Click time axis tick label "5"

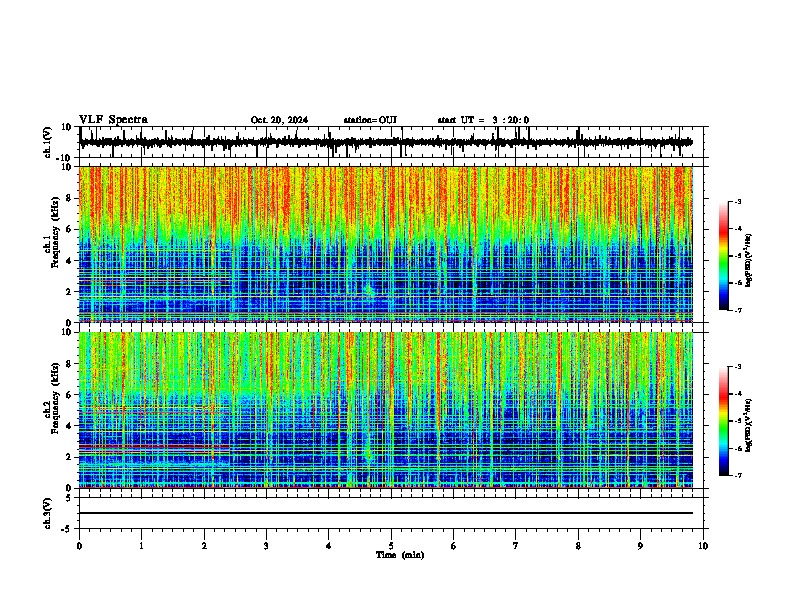391,546
